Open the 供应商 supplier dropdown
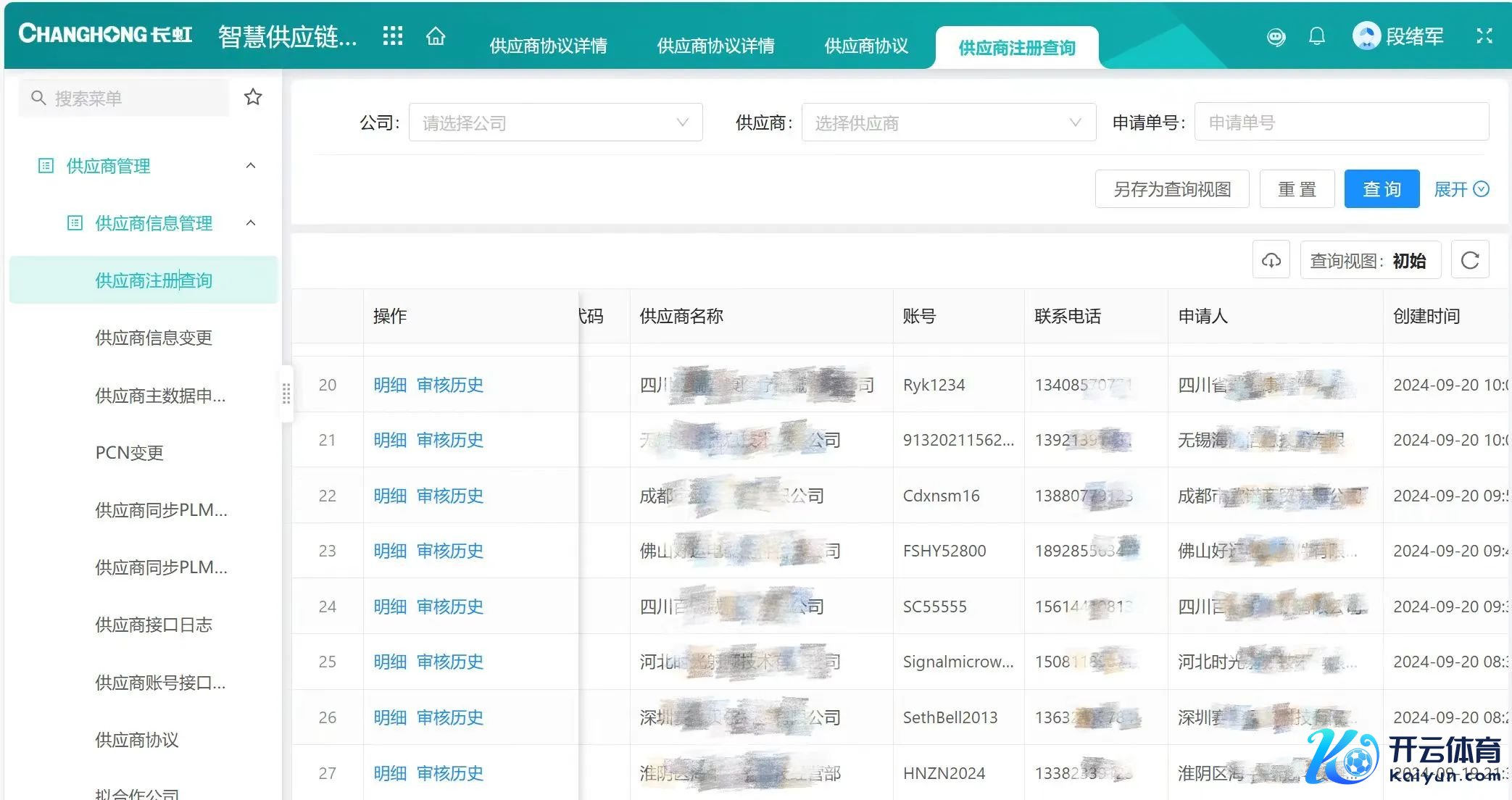1512x800 pixels. point(948,122)
